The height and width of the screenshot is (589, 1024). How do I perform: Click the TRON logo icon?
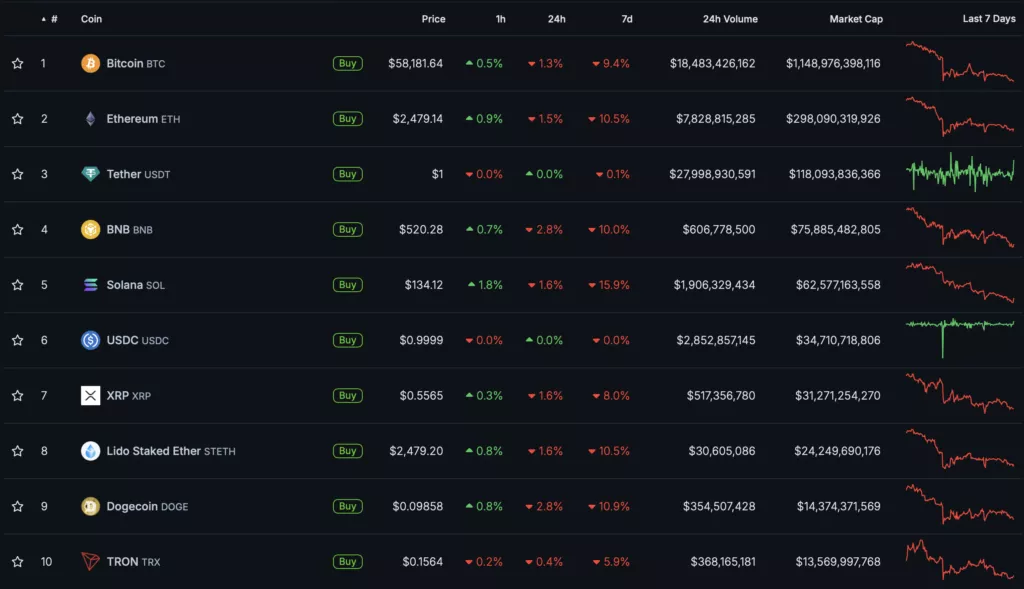[90, 561]
